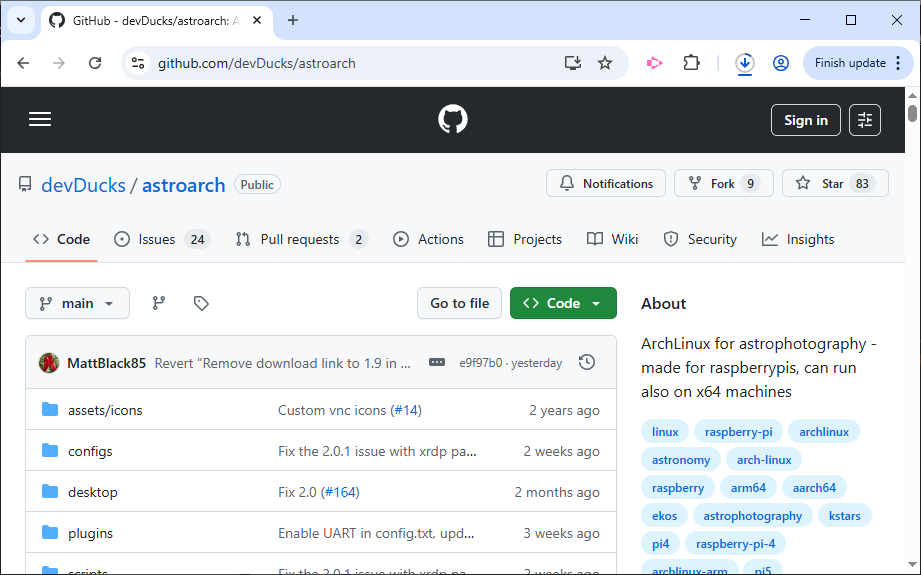Image resolution: width=921 pixels, height=575 pixels.
Task: Open the Actions tab
Action: (x=428, y=239)
